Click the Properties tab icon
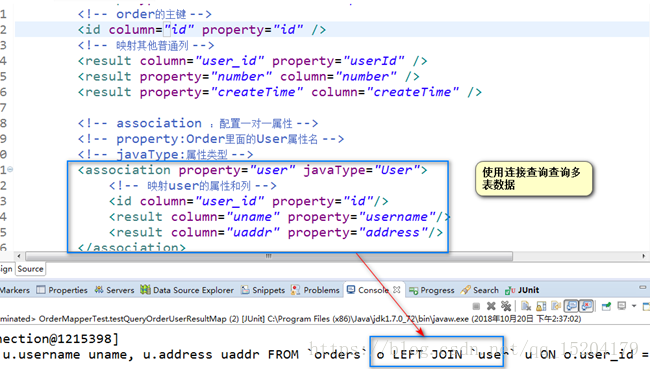 click(41, 290)
